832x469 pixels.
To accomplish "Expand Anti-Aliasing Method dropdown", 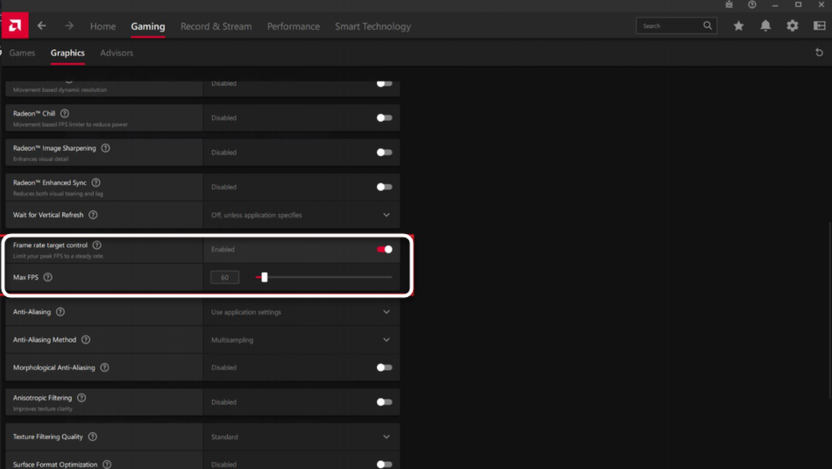I will point(386,340).
